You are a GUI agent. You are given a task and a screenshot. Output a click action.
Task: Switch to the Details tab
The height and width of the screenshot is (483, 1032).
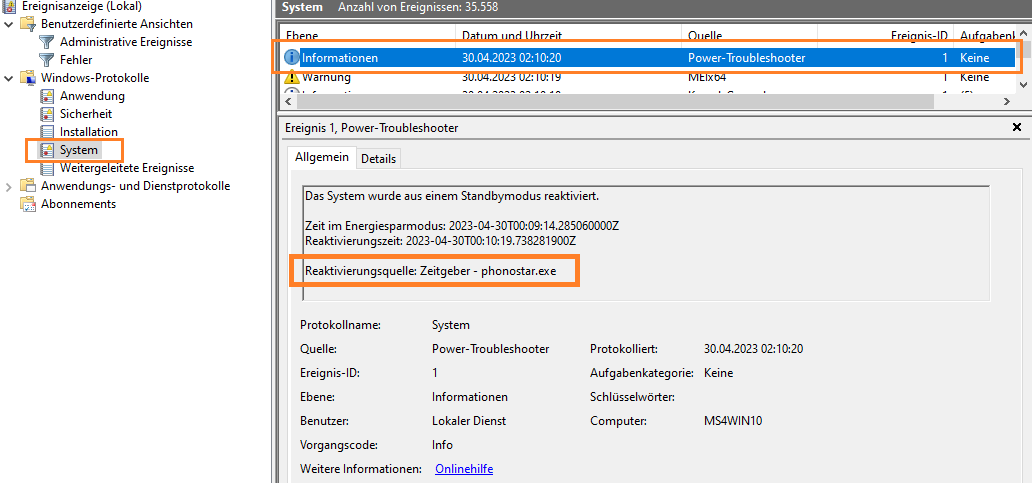pos(378,159)
